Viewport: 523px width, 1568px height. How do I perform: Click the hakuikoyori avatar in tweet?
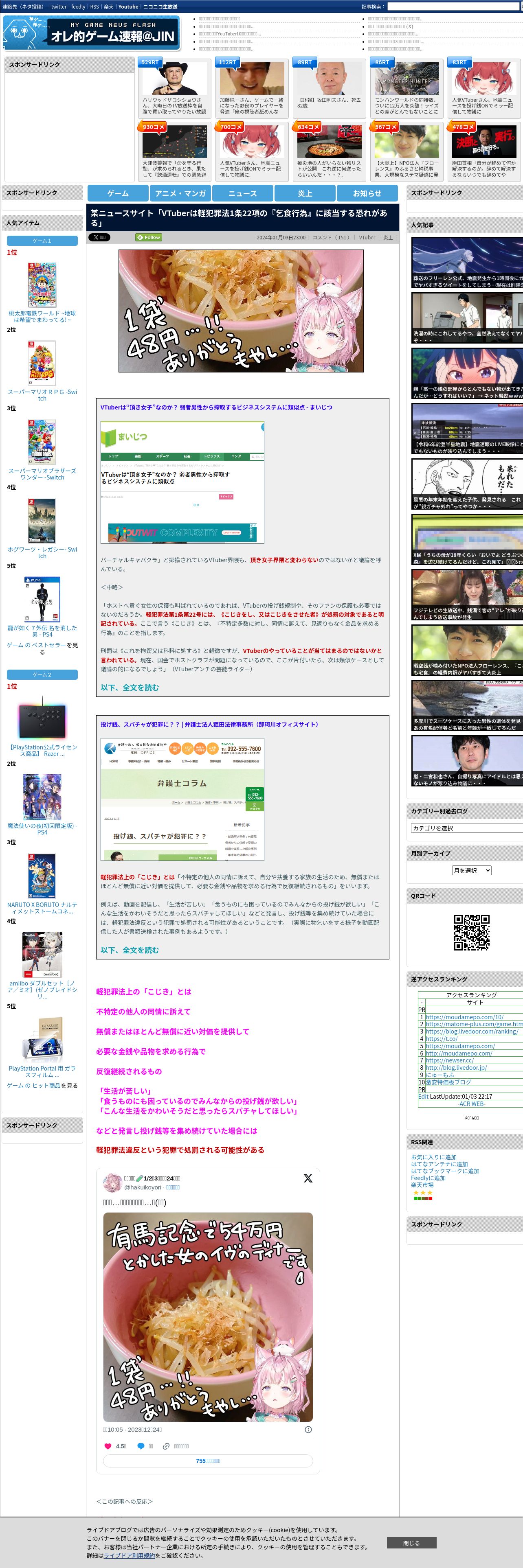pyautogui.click(x=112, y=1183)
